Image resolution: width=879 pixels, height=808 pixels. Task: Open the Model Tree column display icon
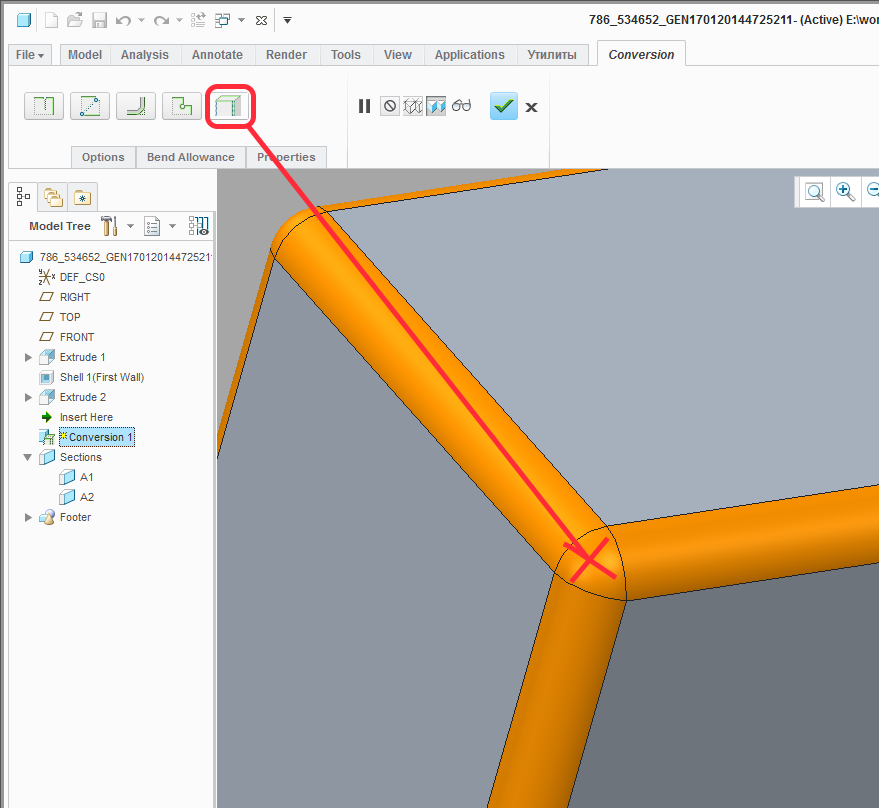pos(199,226)
